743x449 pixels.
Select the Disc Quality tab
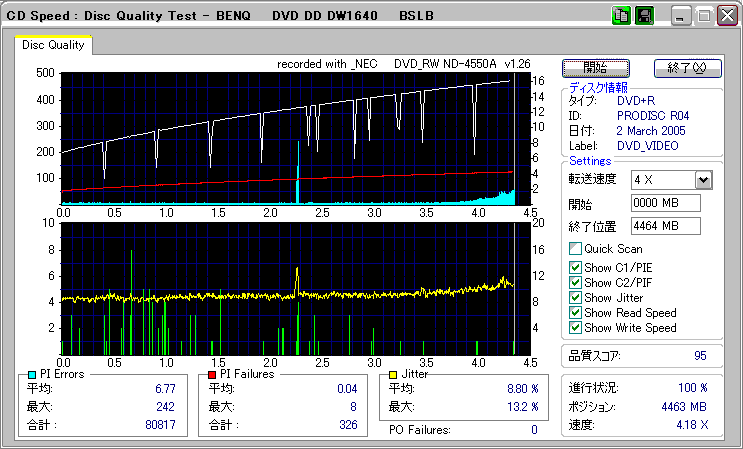pos(54,45)
